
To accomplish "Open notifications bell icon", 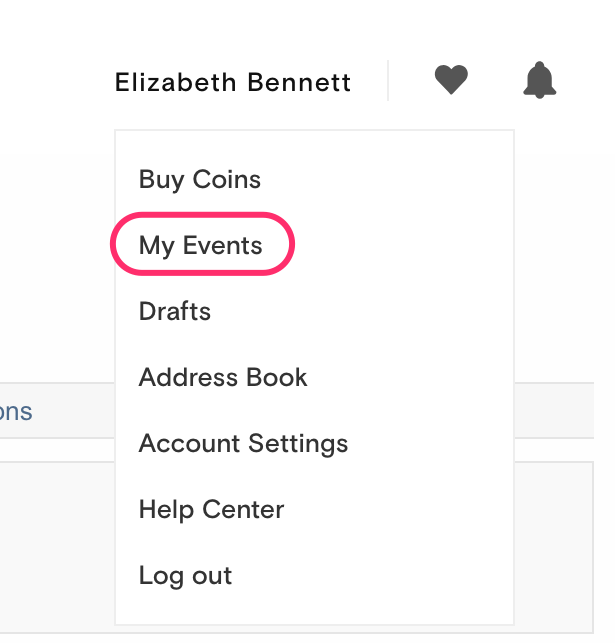I will point(540,80).
